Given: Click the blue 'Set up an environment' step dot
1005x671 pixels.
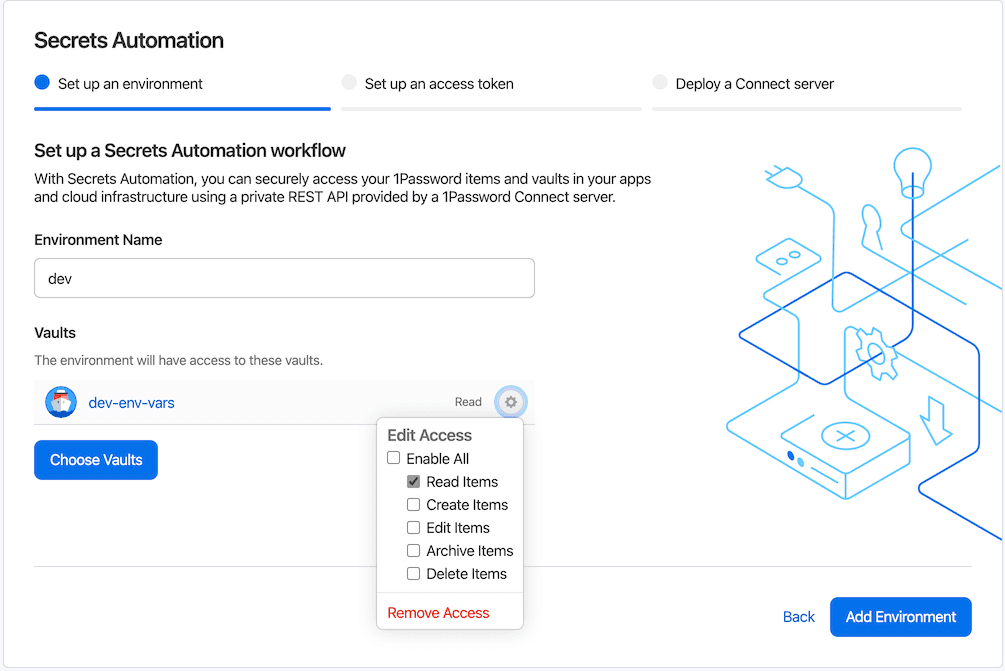Looking at the screenshot, I should pyautogui.click(x=40, y=83).
